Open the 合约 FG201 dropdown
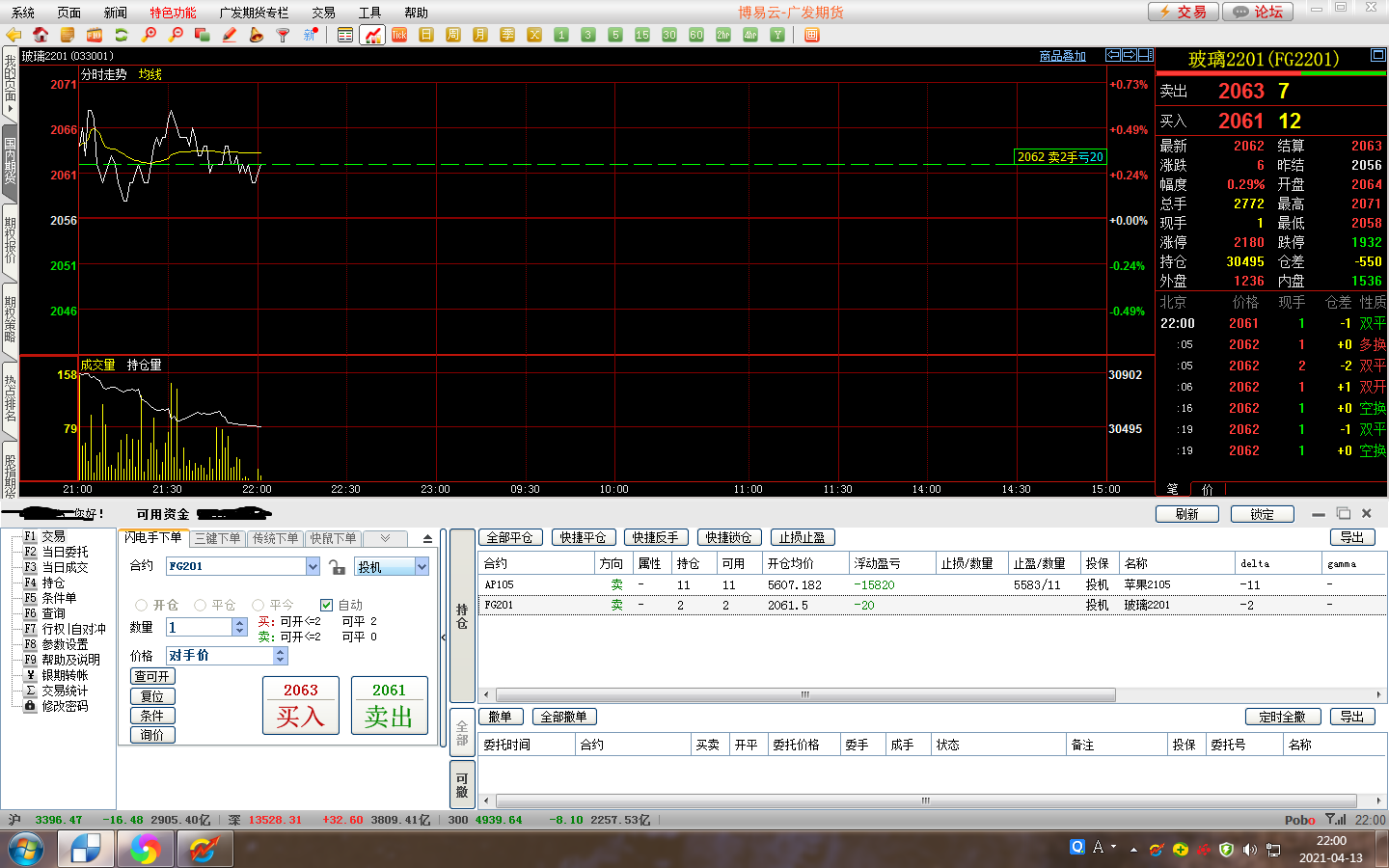 pyautogui.click(x=313, y=567)
